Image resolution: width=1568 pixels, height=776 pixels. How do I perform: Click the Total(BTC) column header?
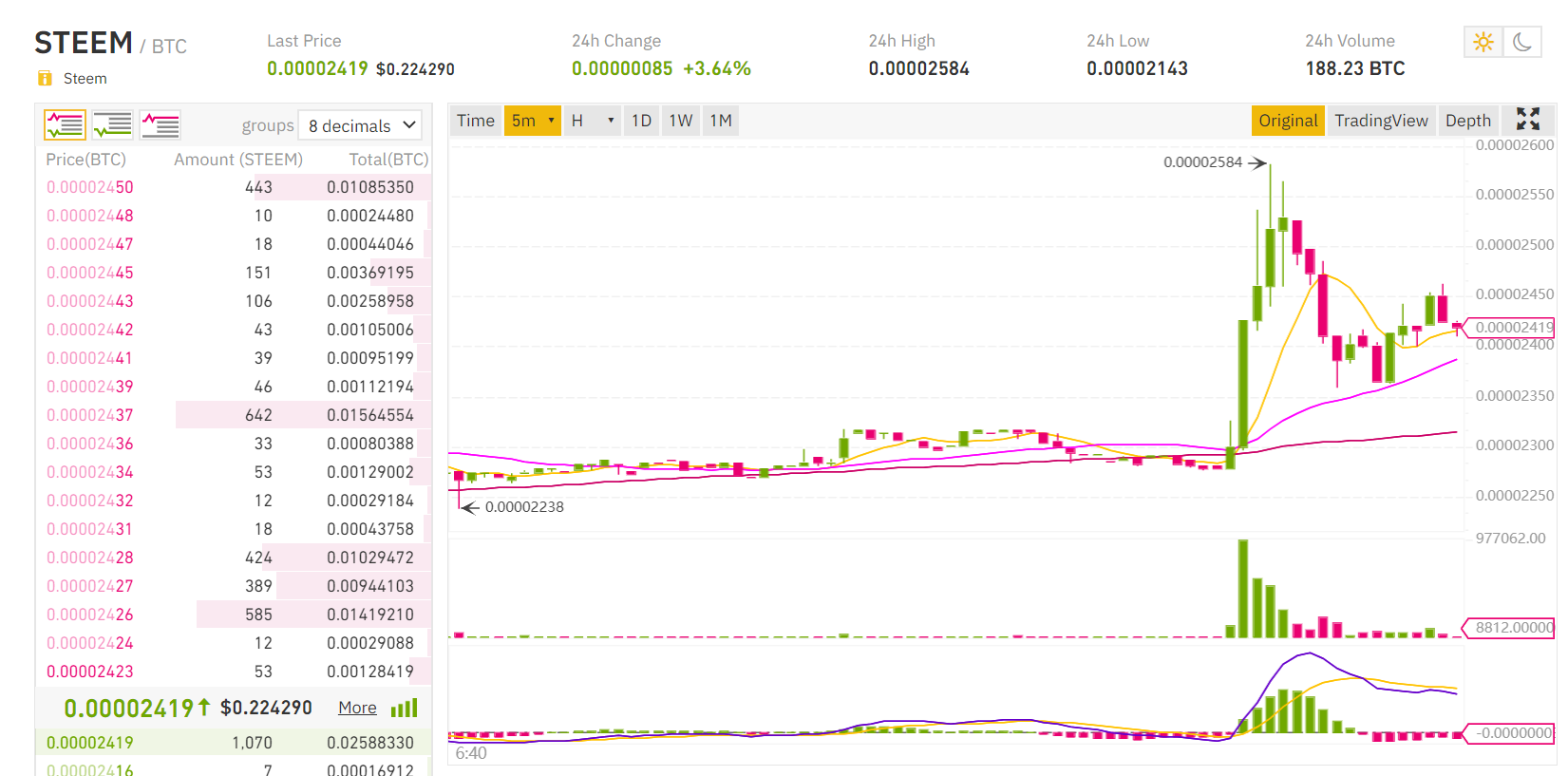click(388, 160)
